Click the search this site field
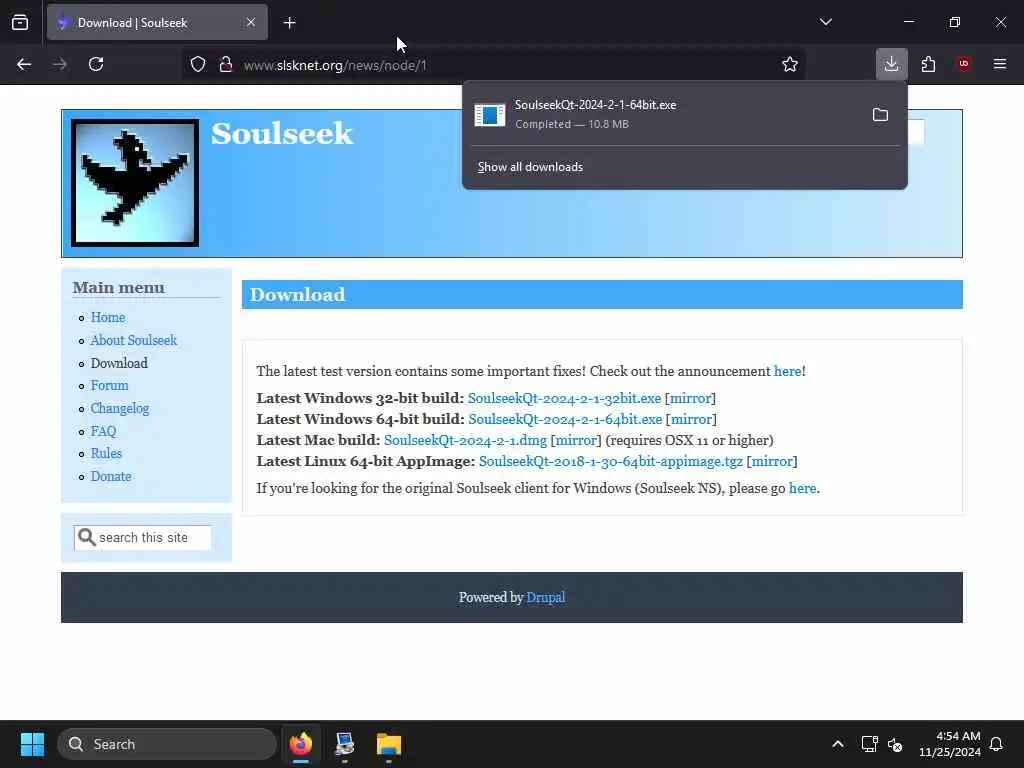This screenshot has height=768, width=1024. click(143, 537)
